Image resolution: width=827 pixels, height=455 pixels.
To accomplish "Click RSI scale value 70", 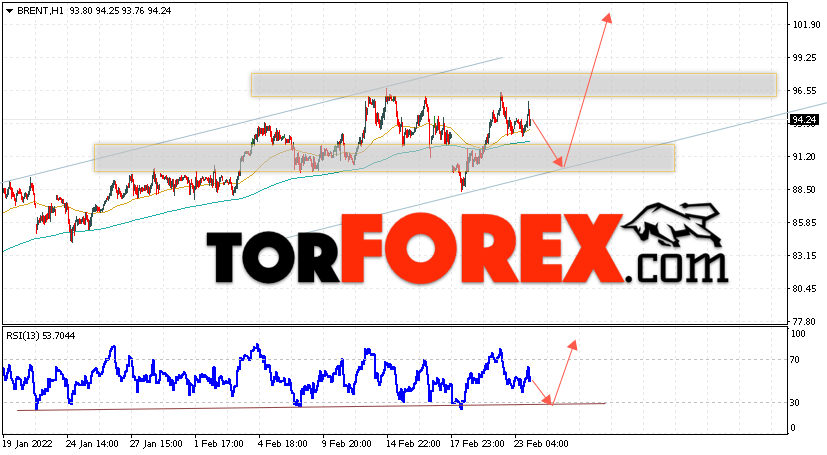I will 795,360.
